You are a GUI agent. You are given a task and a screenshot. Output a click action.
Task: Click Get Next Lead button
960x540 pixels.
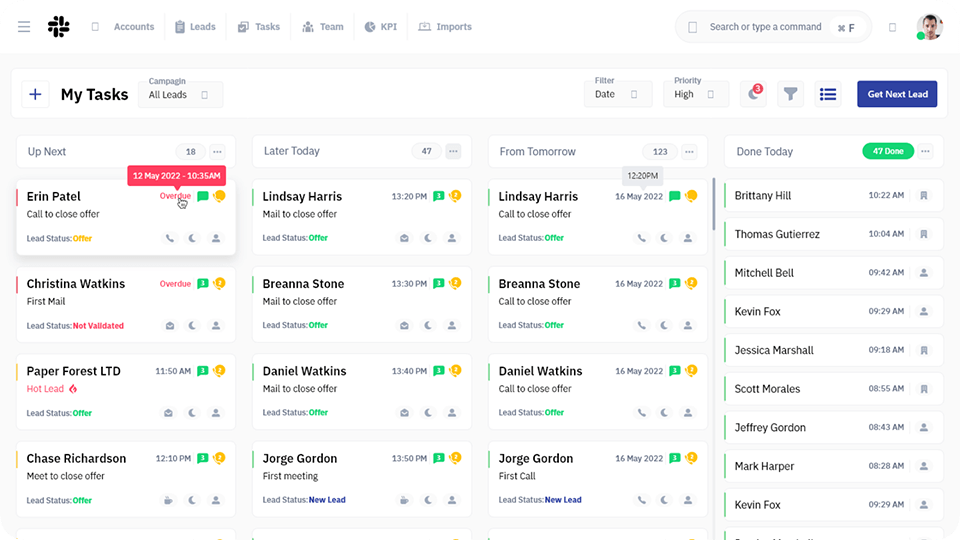click(897, 94)
